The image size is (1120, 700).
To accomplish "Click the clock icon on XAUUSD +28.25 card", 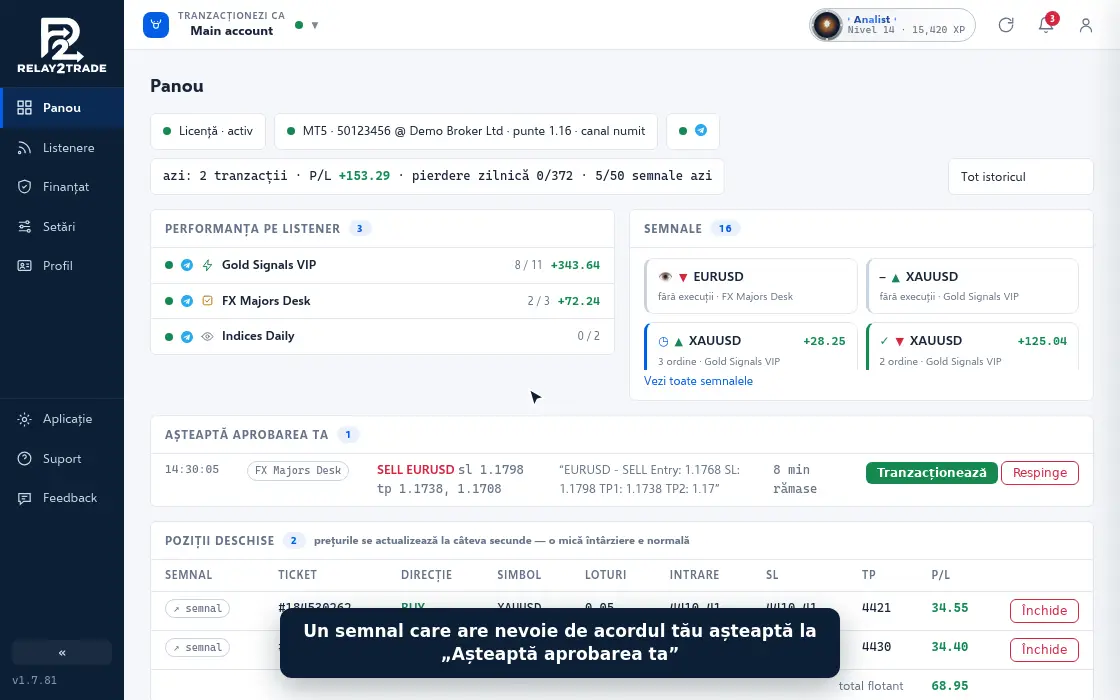I will [x=663, y=341].
